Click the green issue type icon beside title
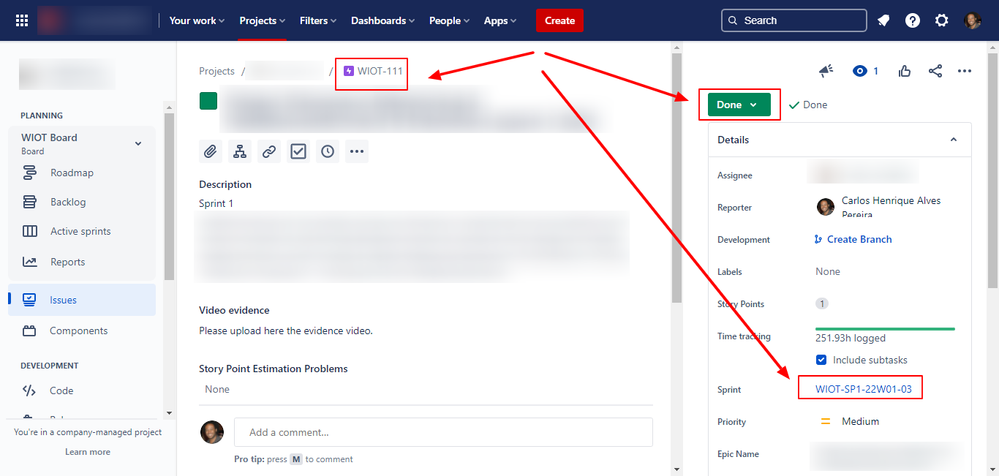Image resolution: width=999 pixels, height=476 pixels. (208, 101)
